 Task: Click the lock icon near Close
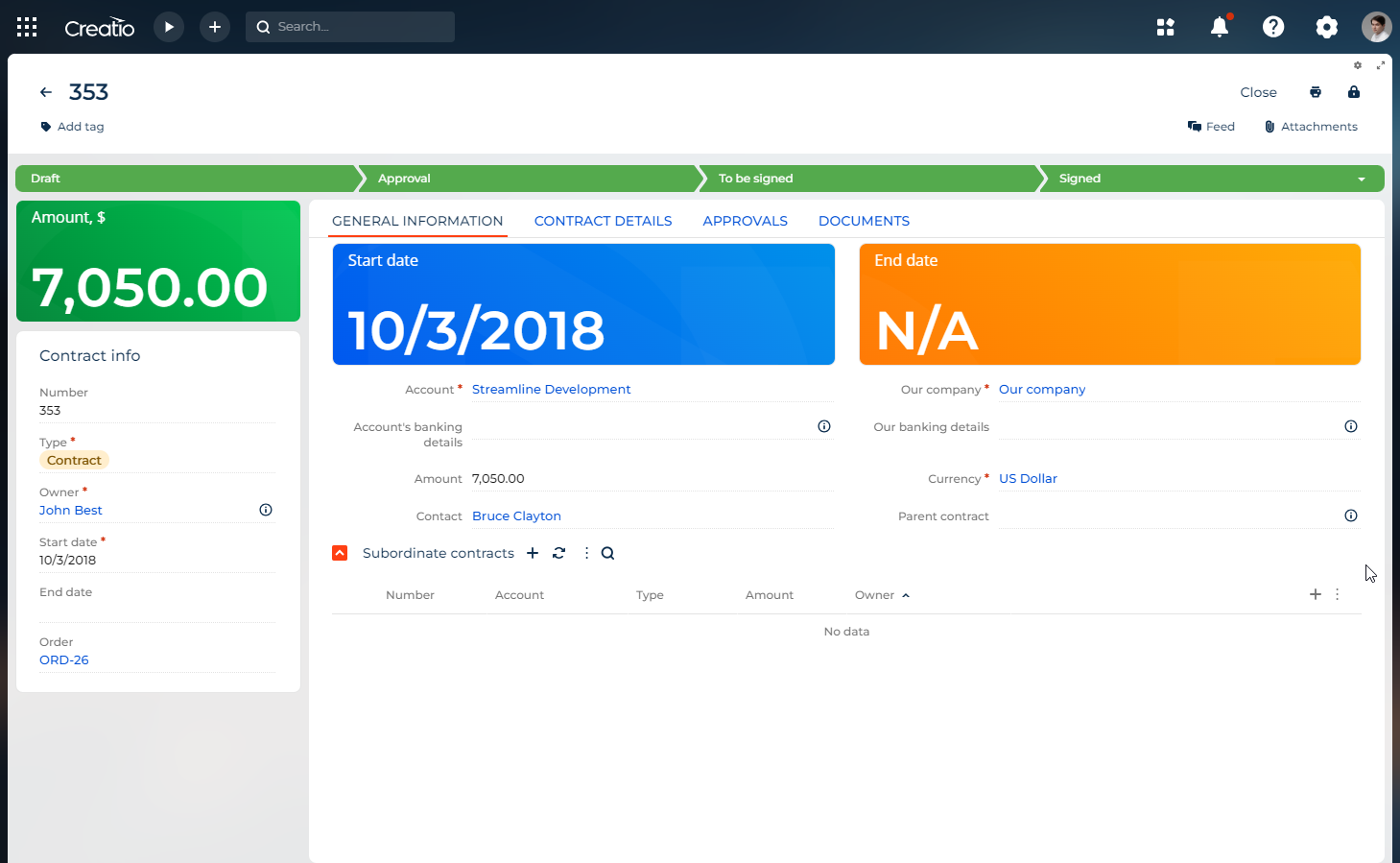click(x=1354, y=92)
